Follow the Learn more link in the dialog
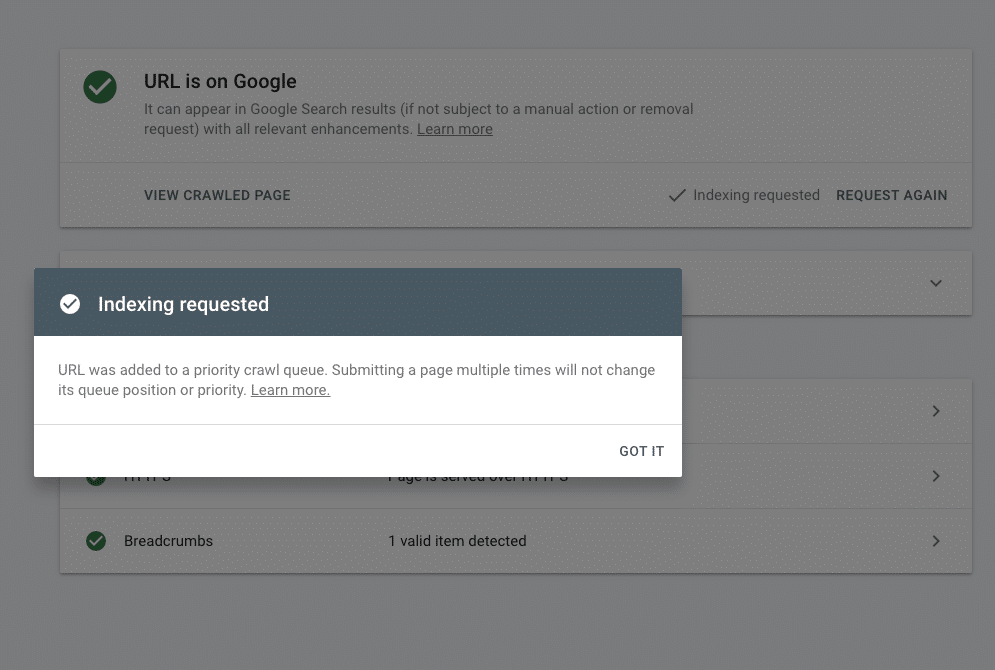The height and width of the screenshot is (670, 995). (290, 390)
